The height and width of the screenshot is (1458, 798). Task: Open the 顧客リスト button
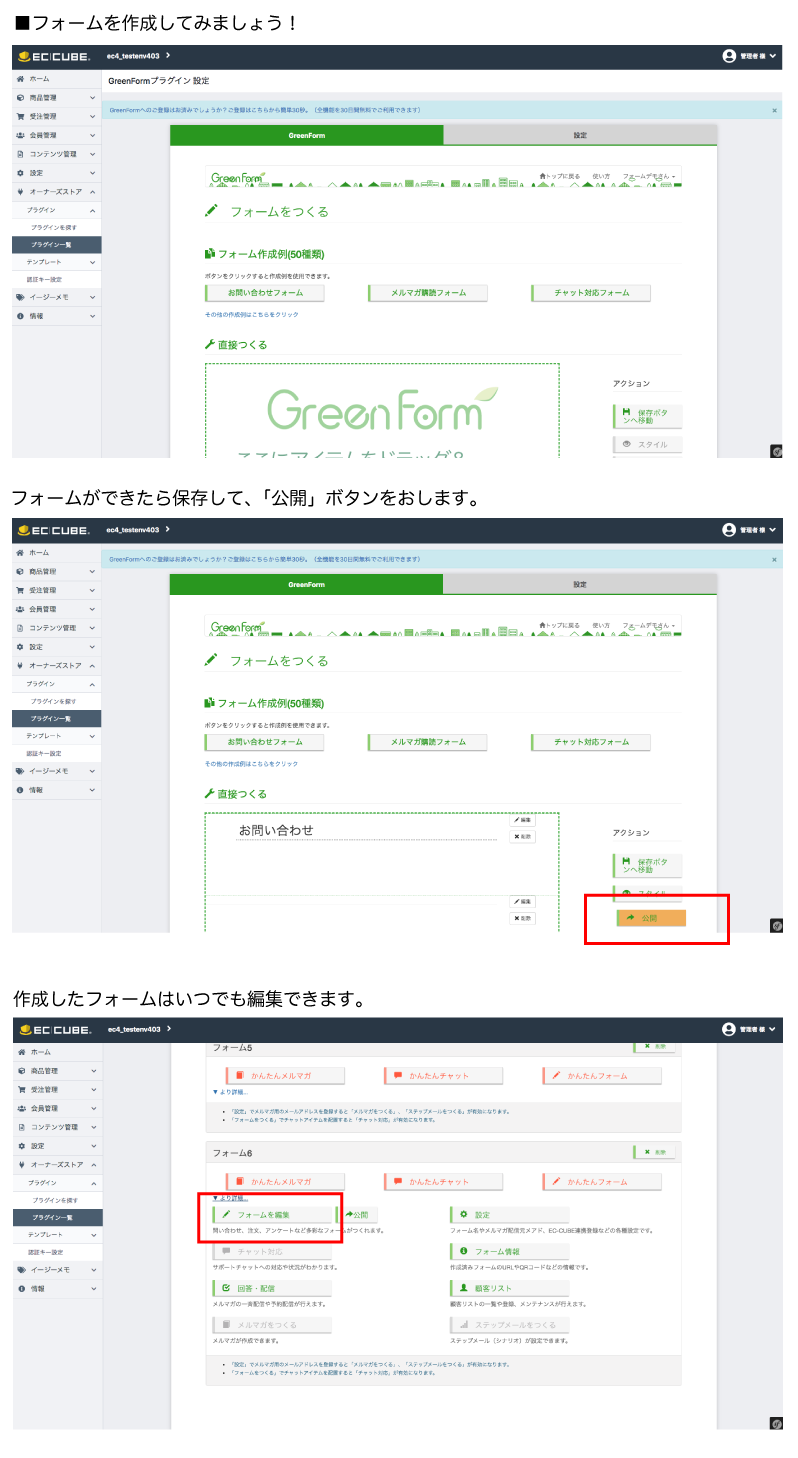[x=509, y=1288]
